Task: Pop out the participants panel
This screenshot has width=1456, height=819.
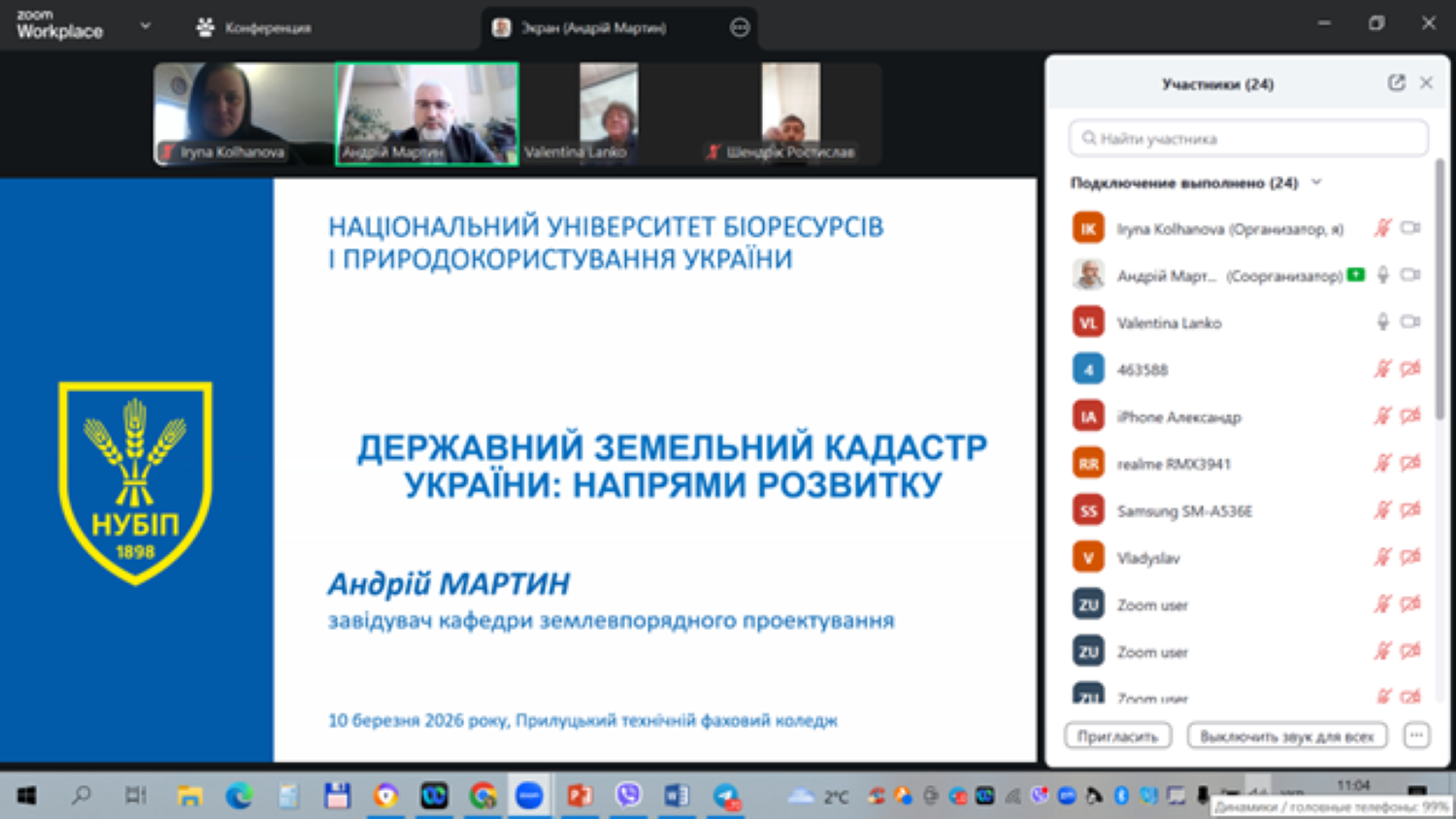Action: [1396, 83]
